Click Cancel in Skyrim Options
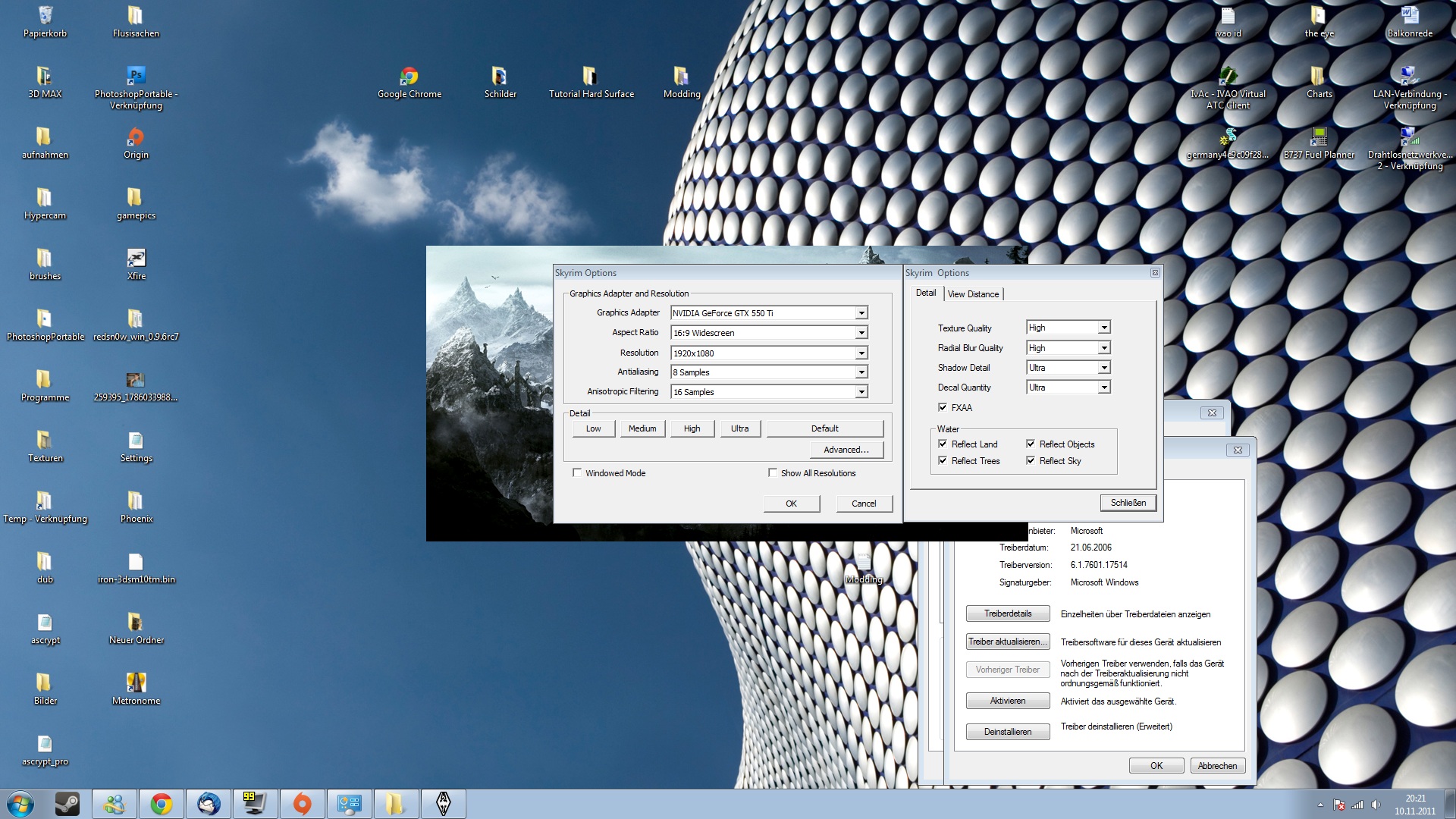This screenshot has height=819, width=1456. pyautogui.click(x=864, y=504)
